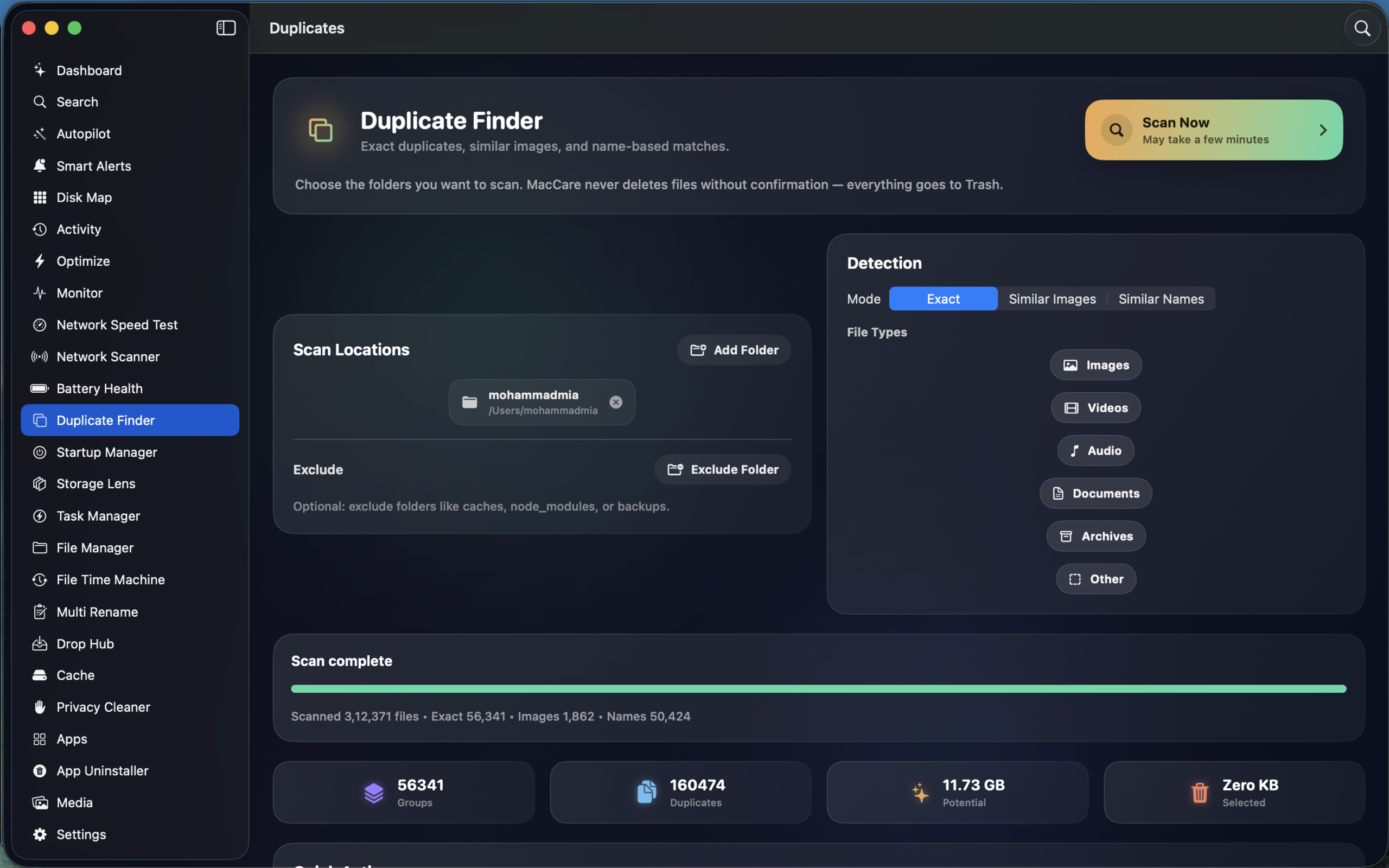Open App Uninstaller item
This screenshot has height=868, width=1389.
[130, 771]
